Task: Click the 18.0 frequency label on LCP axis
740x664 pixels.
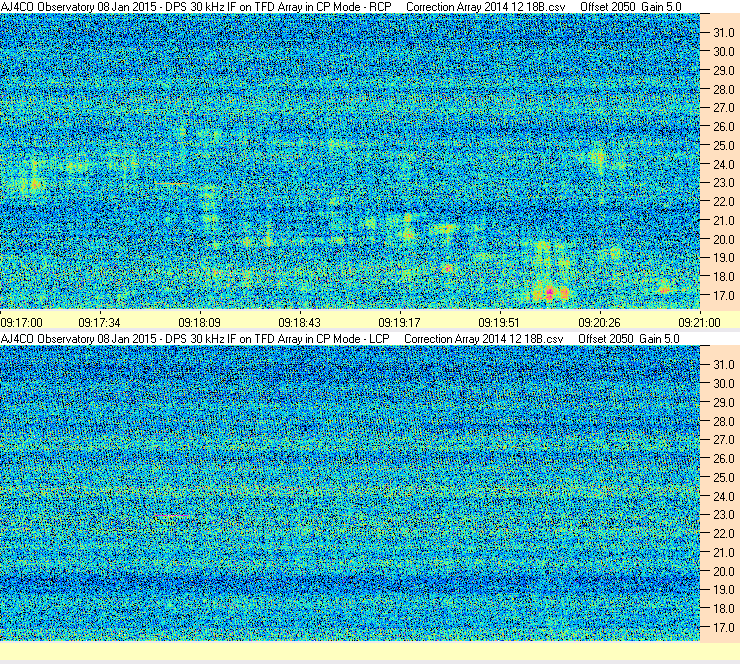Action: pyautogui.click(x=724, y=609)
